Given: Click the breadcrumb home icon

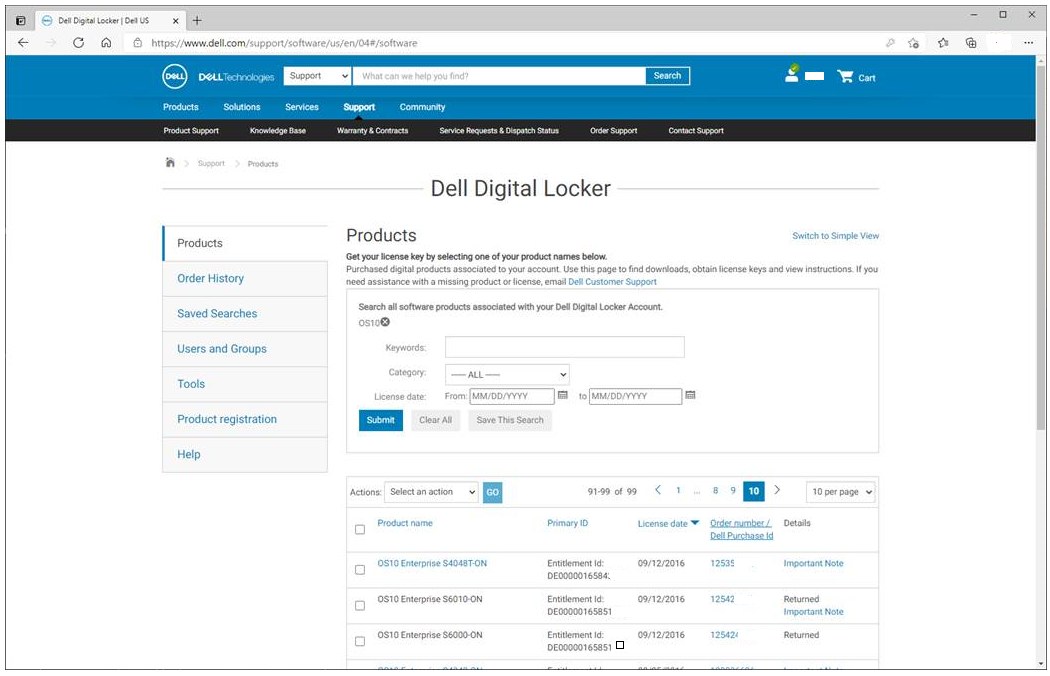Looking at the screenshot, I should tap(170, 163).
